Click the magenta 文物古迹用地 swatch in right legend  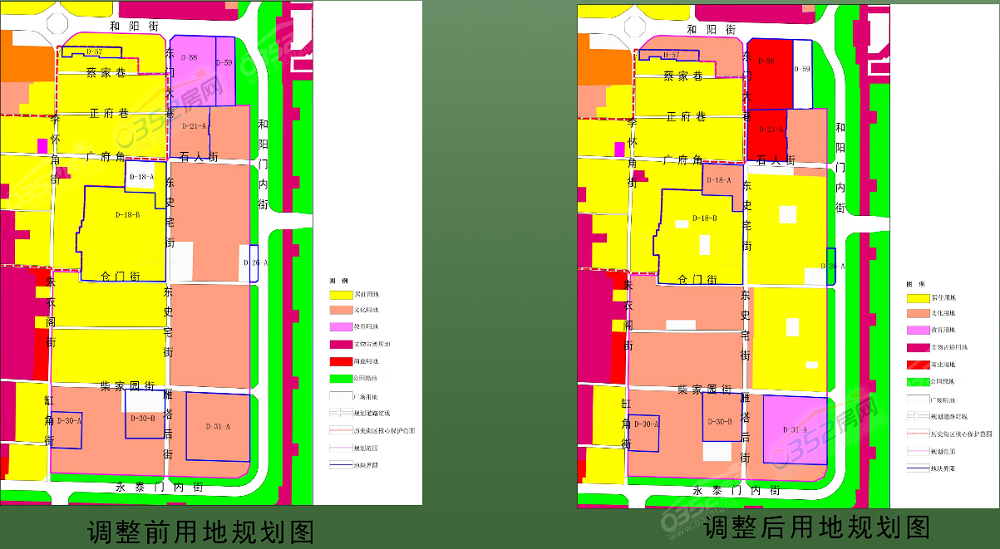pyautogui.click(x=919, y=347)
